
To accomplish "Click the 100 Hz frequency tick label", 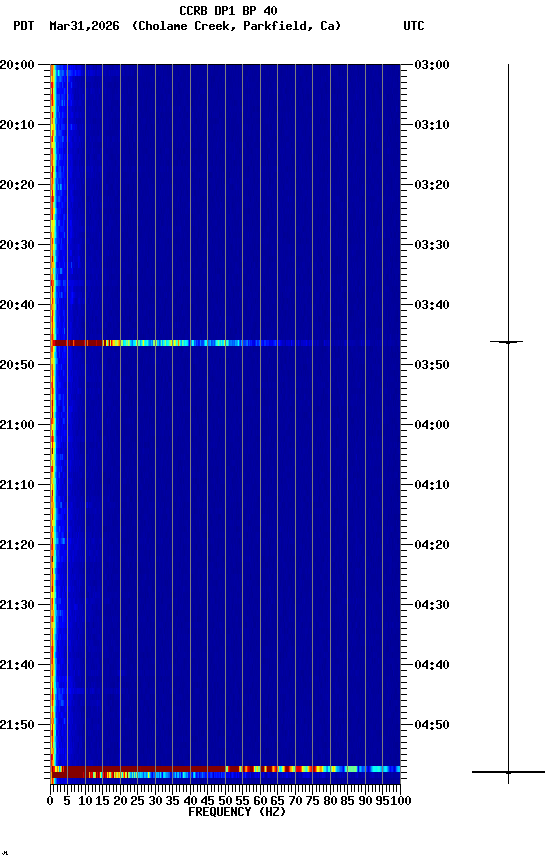I will pyautogui.click(x=401, y=801).
